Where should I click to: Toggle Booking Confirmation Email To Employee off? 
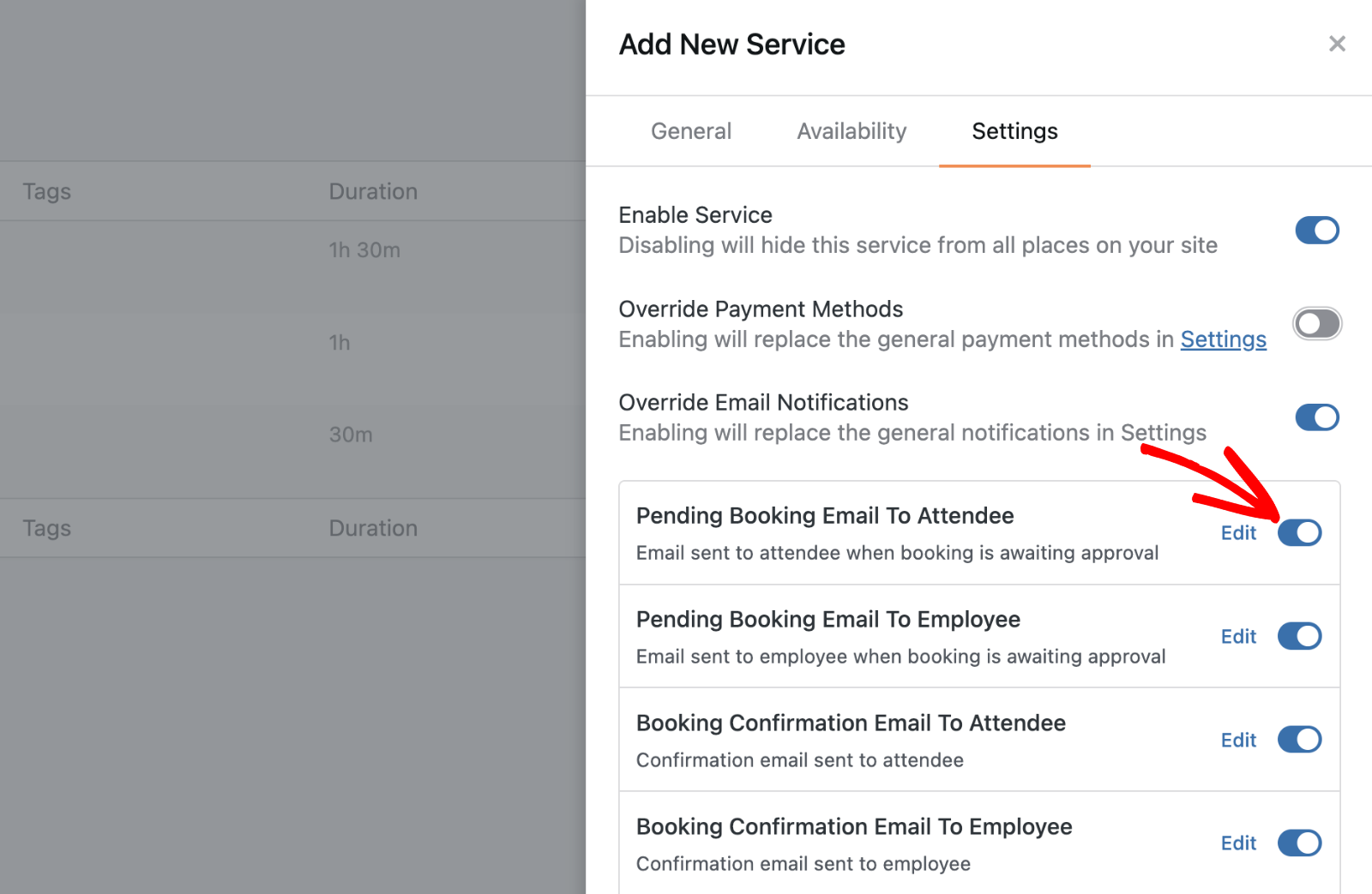(1300, 843)
